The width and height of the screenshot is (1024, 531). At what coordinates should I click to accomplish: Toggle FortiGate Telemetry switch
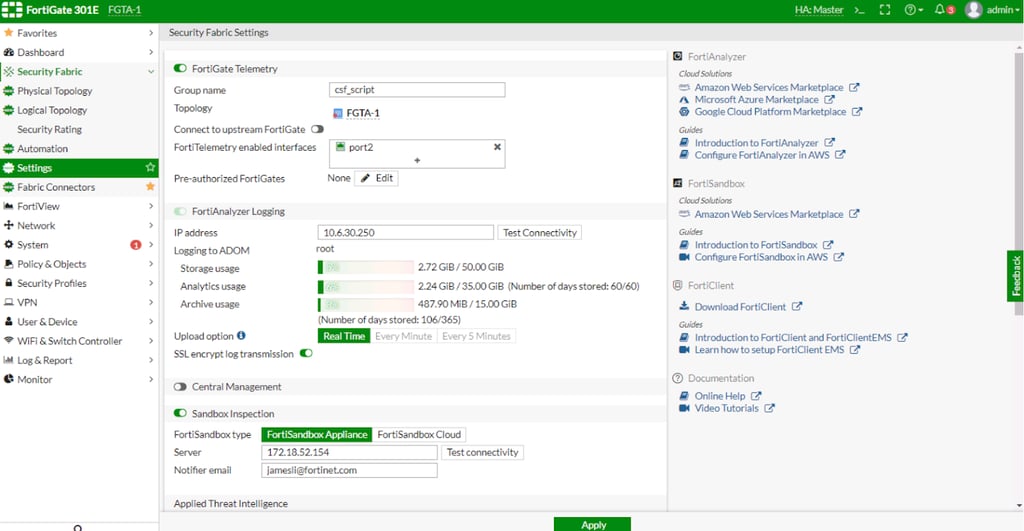pyautogui.click(x=180, y=69)
